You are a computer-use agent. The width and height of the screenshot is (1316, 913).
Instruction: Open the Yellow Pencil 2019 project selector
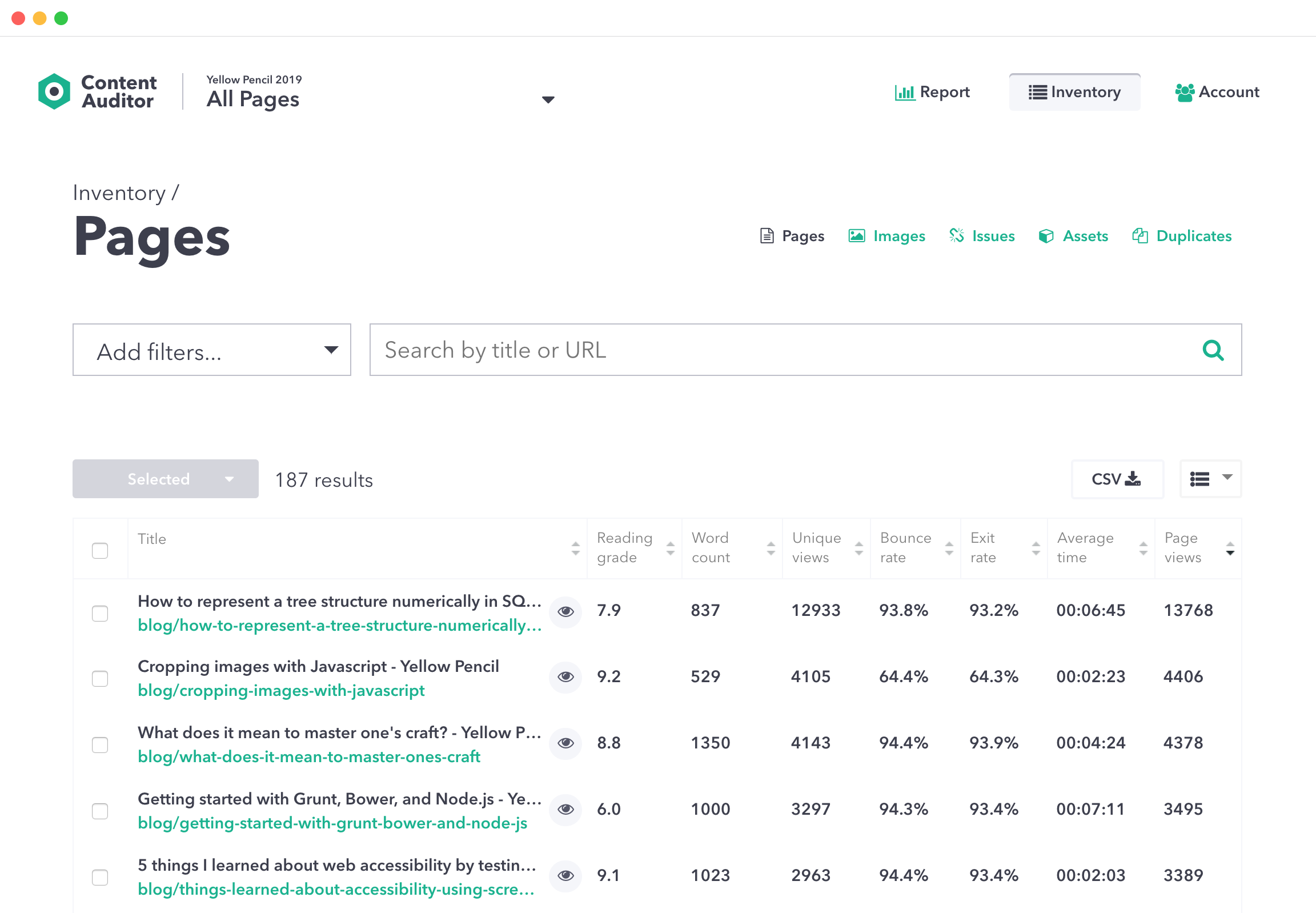(548, 99)
